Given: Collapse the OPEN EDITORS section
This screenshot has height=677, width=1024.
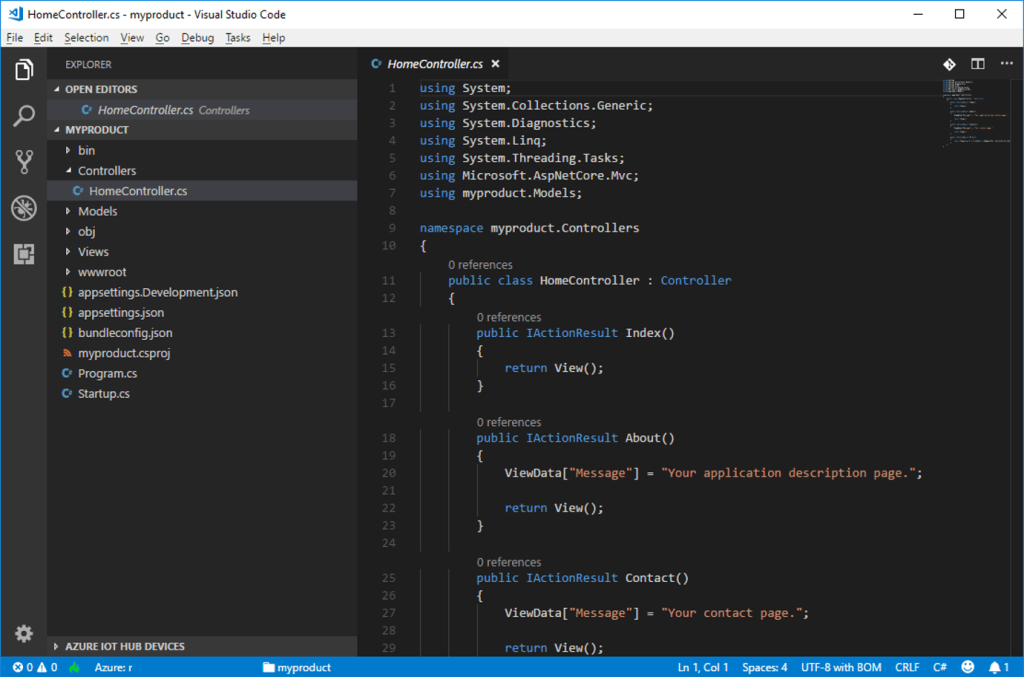Looking at the screenshot, I should (100, 89).
